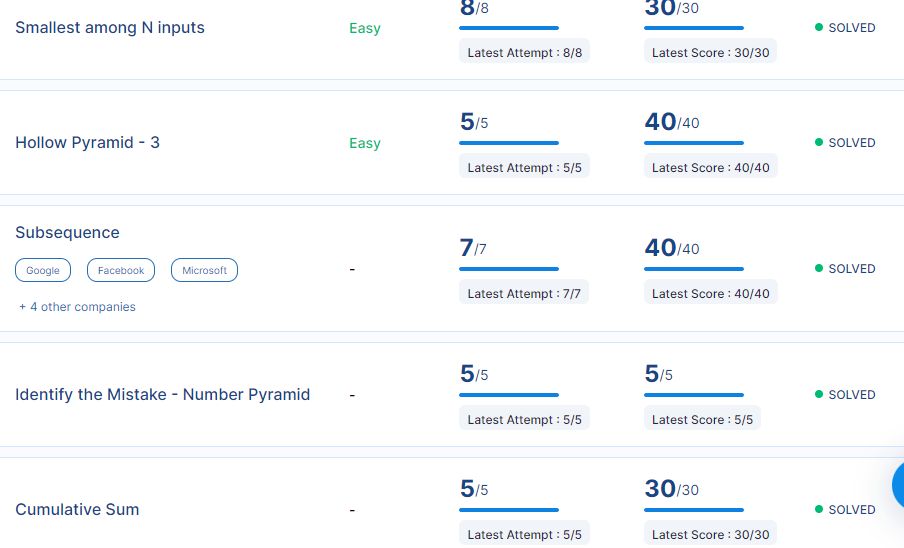Expand the '+ 4 other companies' list
The image size is (904, 548).
78,307
